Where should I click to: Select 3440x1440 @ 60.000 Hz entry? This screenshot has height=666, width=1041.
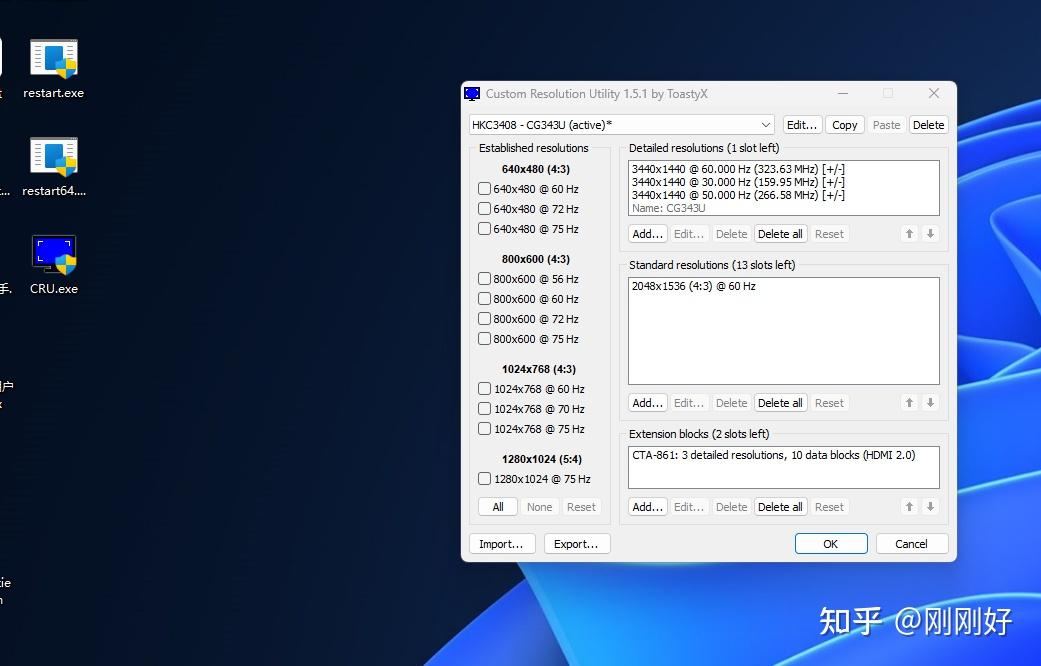point(783,169)
